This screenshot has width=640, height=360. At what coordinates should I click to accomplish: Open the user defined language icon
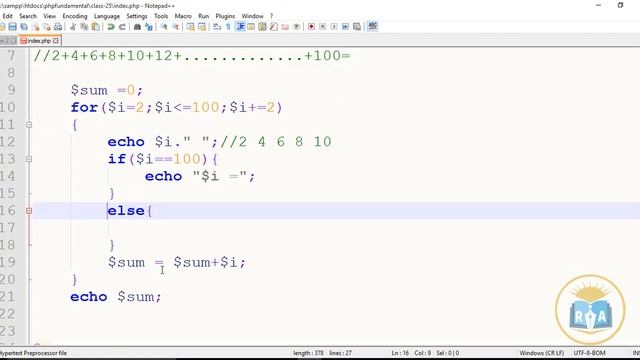[251, 27]
